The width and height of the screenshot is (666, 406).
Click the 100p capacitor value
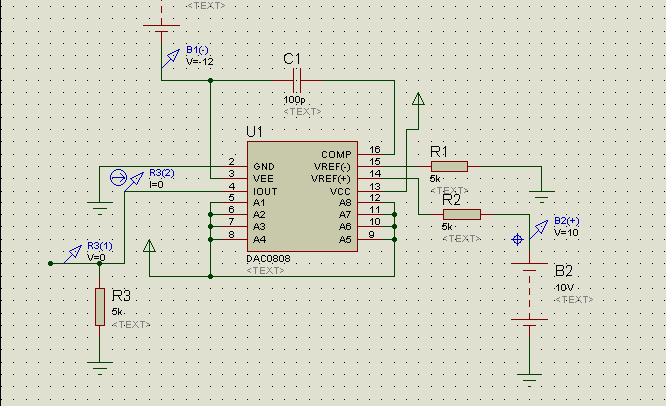point(294,100)
